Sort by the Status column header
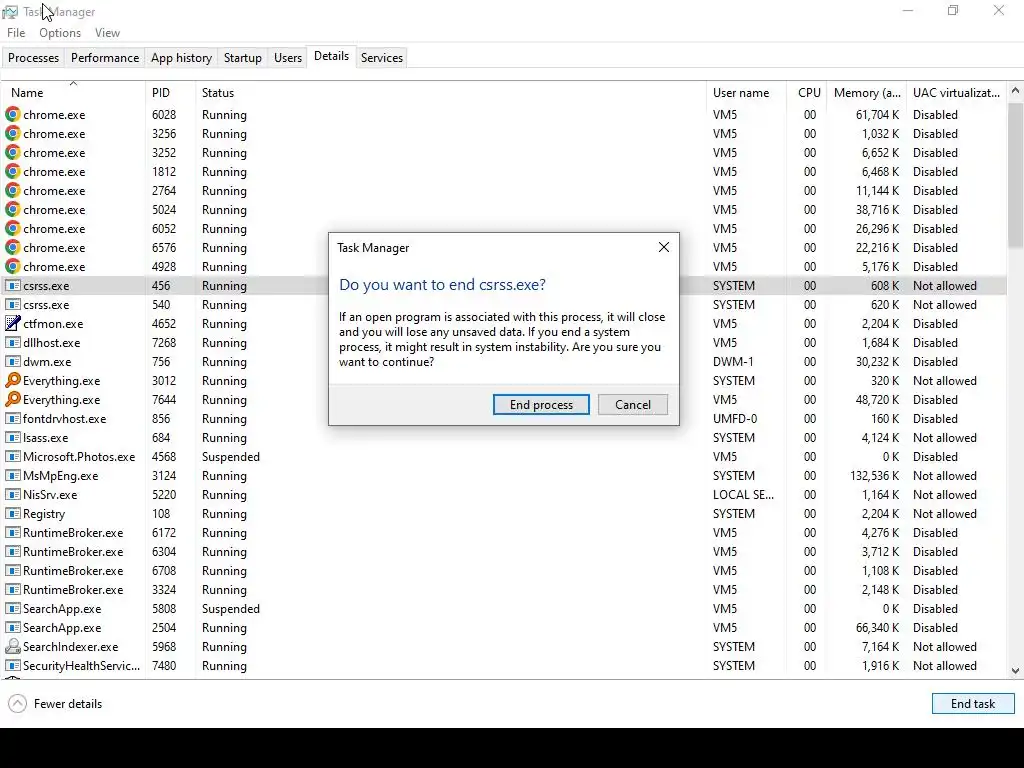1024x768 pixels. coord(451,93)
